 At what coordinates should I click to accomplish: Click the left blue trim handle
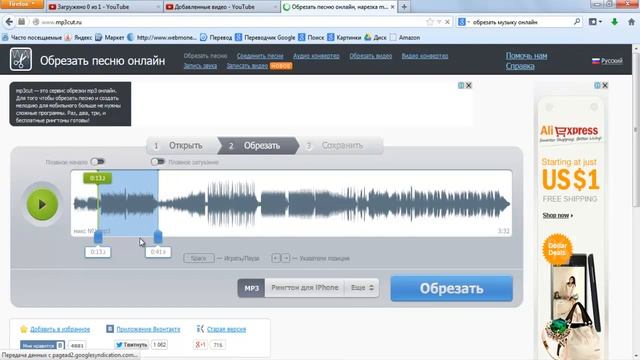tap(98, 237)
